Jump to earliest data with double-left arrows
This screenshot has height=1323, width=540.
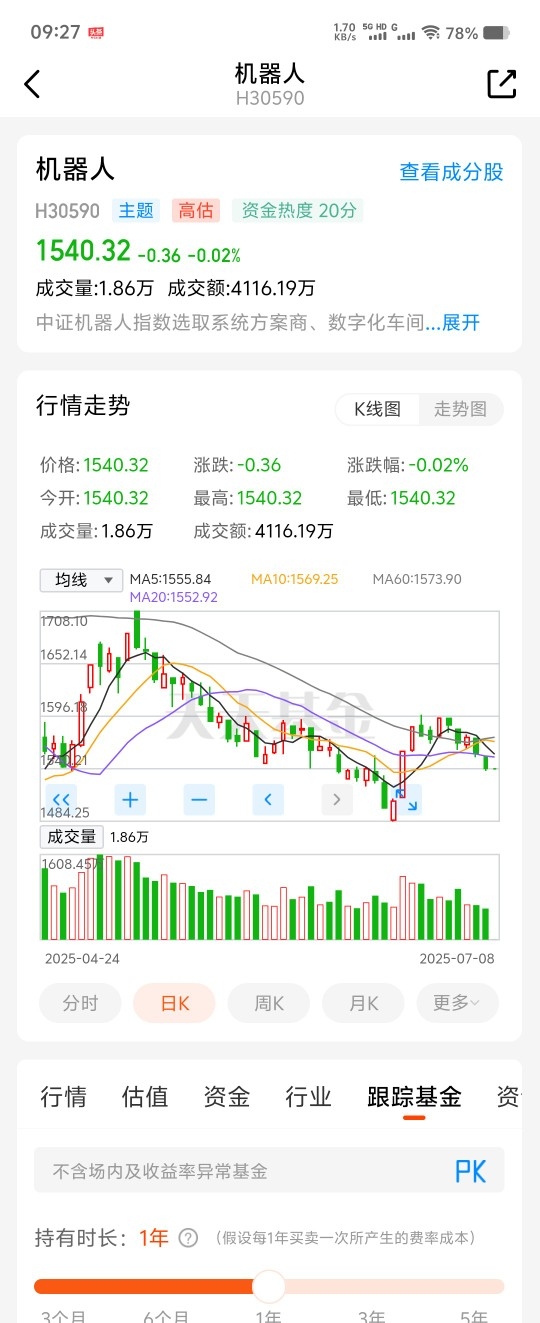tap(62, 799)
